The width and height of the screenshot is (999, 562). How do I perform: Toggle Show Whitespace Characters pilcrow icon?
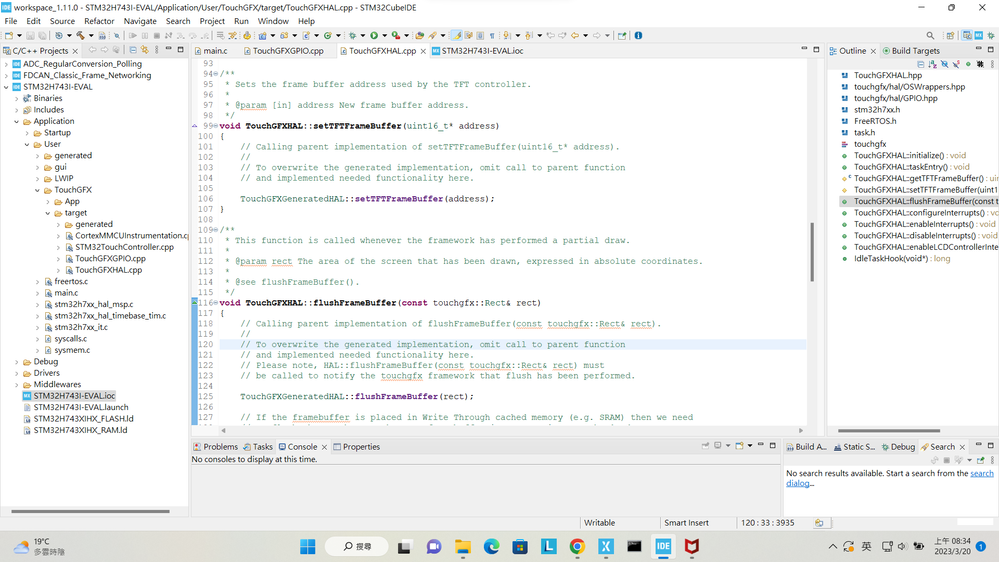492,36
